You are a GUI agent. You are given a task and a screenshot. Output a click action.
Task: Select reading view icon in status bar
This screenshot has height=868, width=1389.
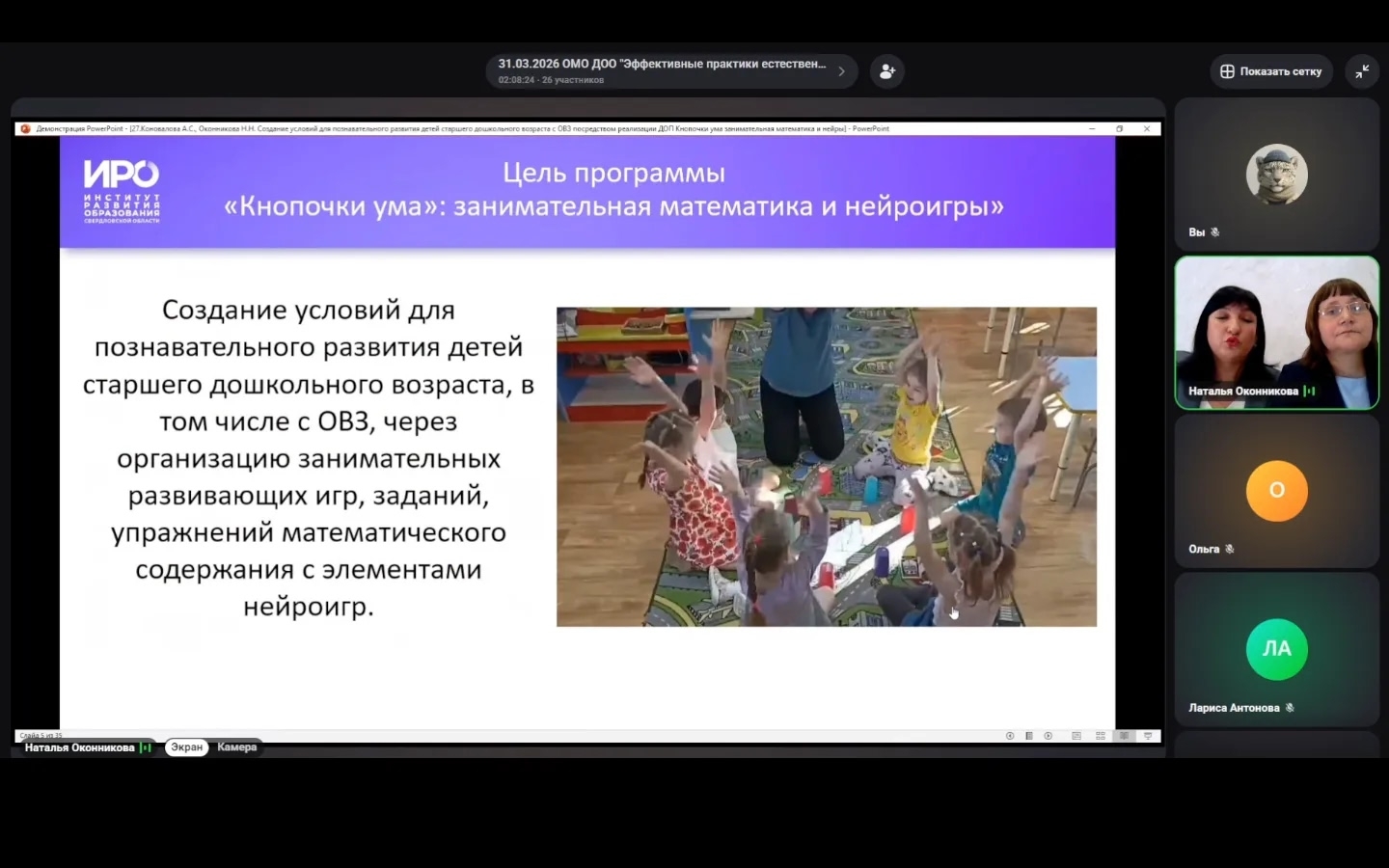1124,736
